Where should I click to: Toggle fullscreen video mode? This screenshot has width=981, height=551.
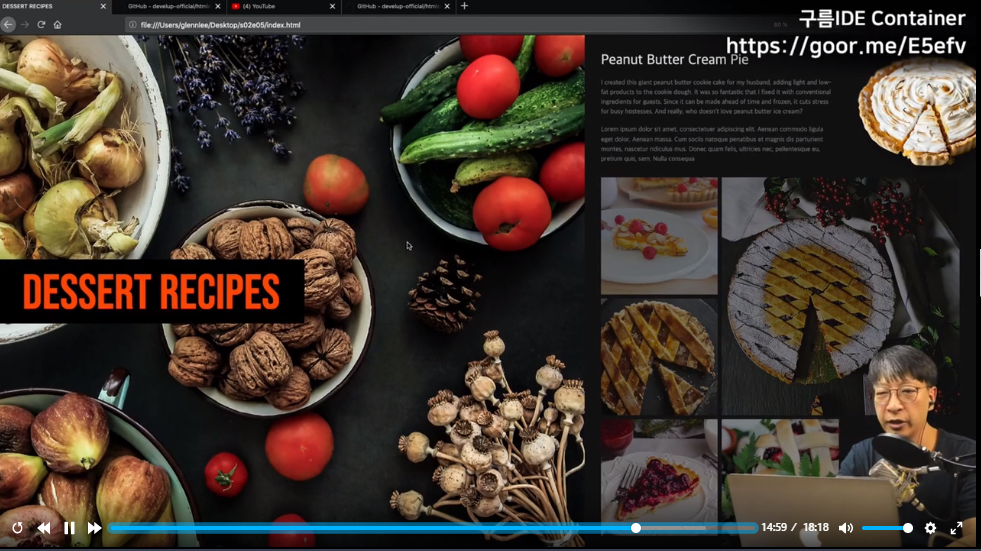point(957,528)
